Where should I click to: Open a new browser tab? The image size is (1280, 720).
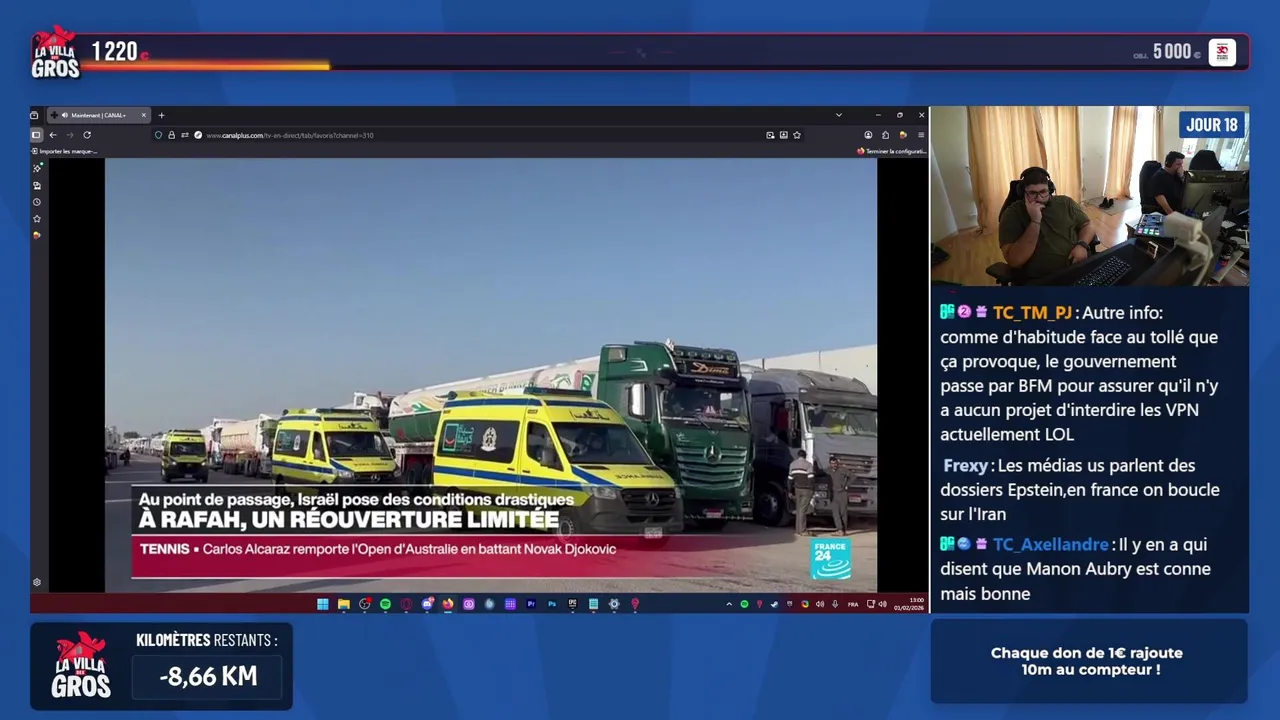tap(161, 115)
